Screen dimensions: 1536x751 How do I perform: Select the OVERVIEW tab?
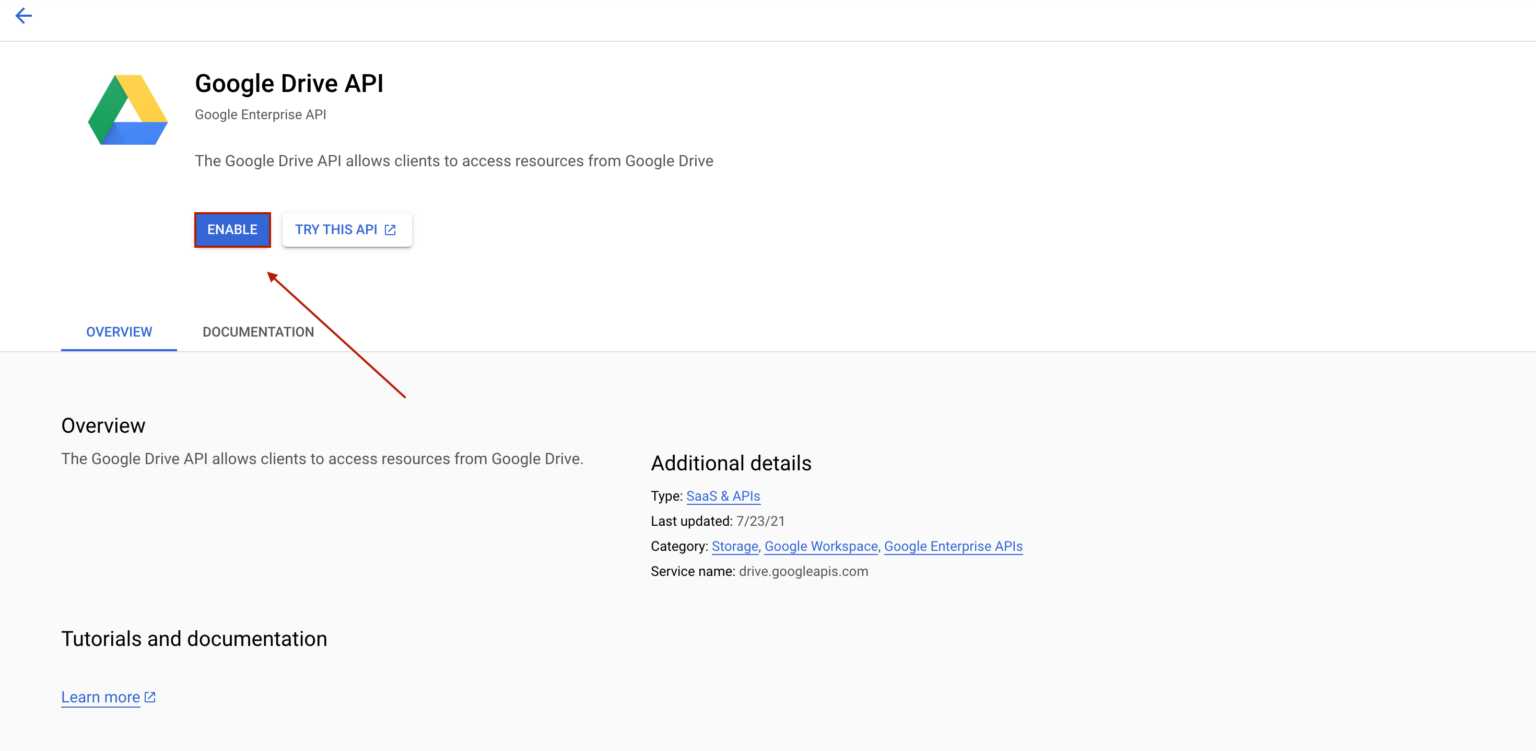[x=118, y=331]
